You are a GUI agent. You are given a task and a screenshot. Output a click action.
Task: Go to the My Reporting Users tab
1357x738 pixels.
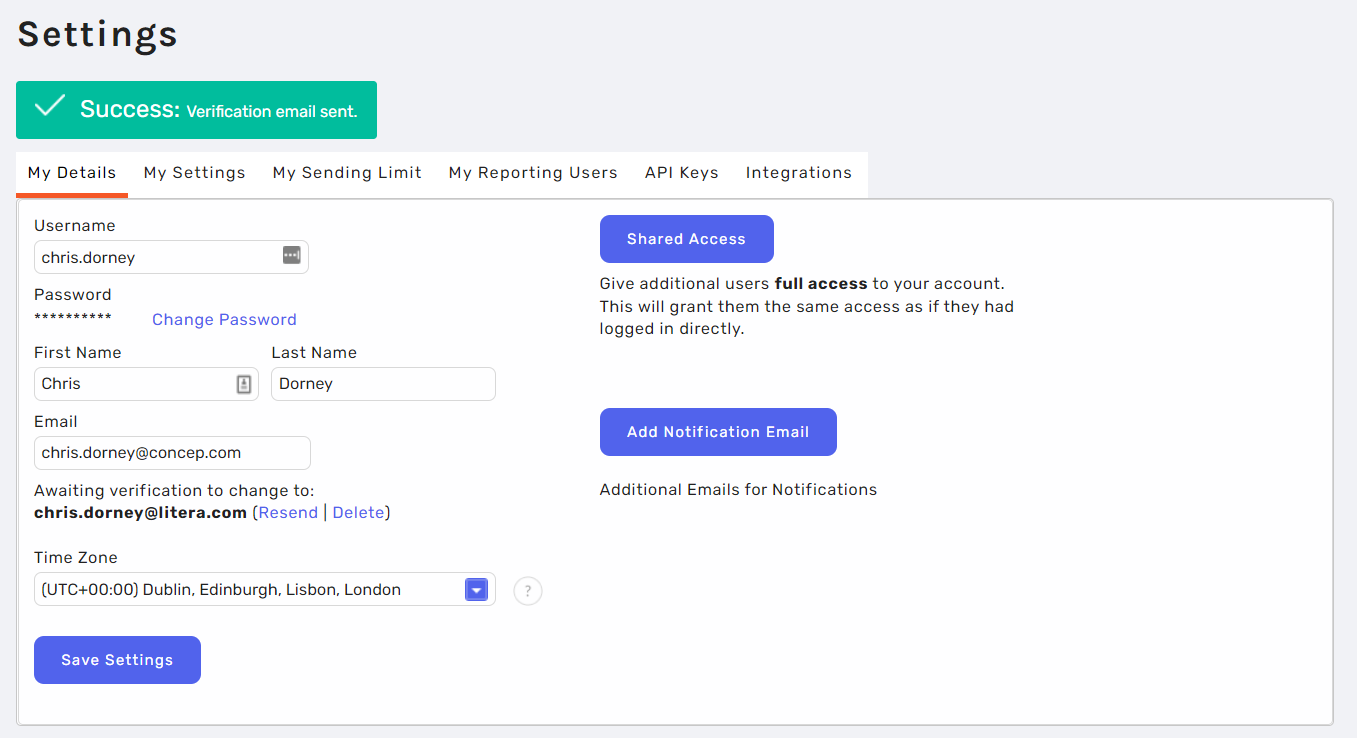coord(533,173)
